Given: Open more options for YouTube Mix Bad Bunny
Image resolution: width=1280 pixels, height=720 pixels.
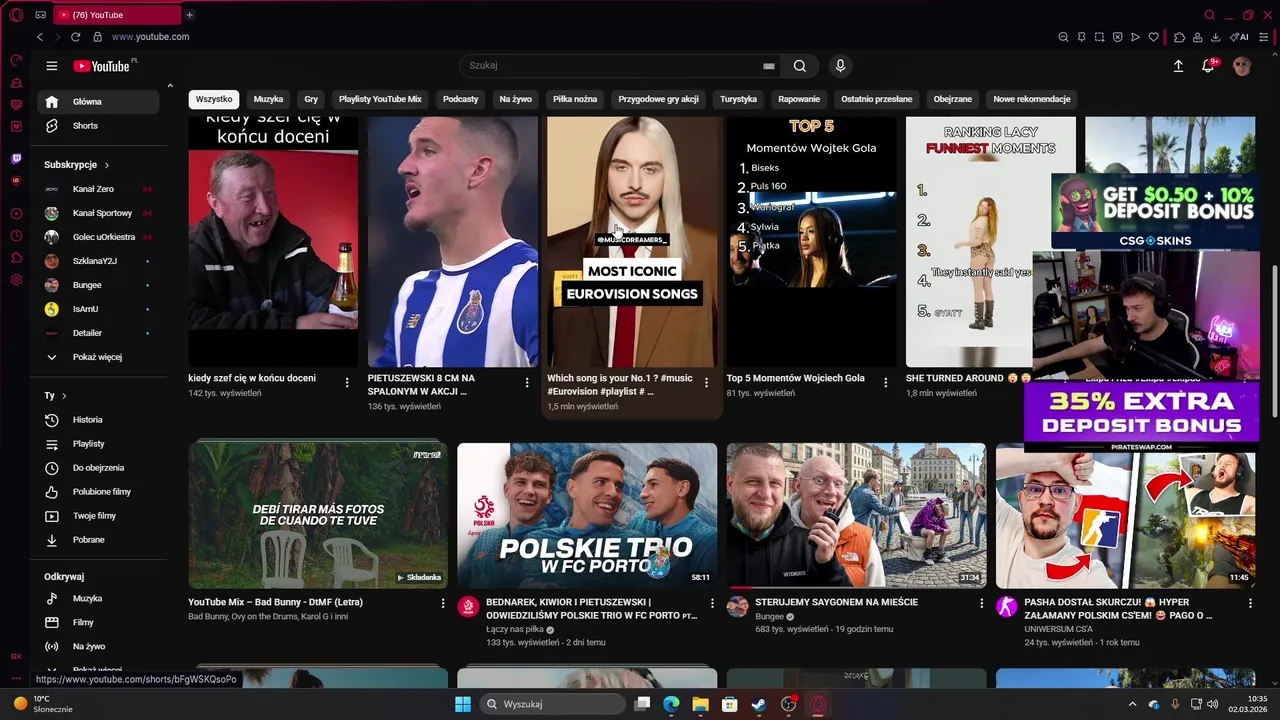Looking at the screenshot, I should click(x=443, y=603).
